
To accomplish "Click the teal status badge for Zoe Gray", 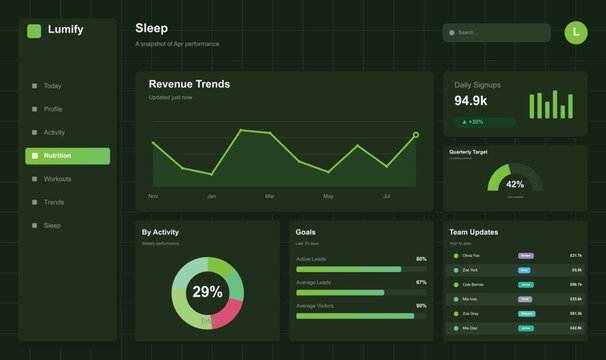I will click(x=527, y=314).
